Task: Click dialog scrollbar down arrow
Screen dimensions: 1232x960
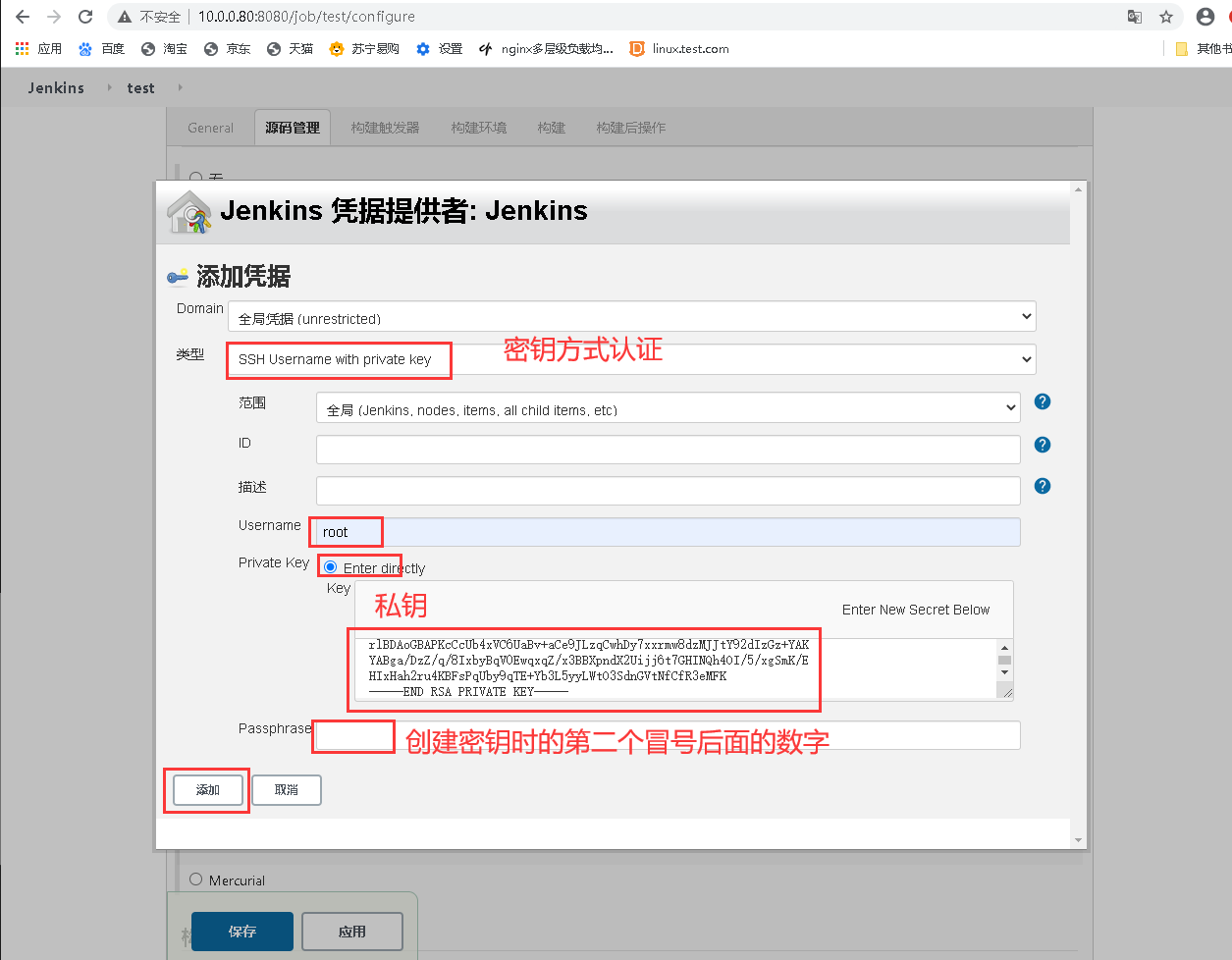Action: (x=1079, y=840)
